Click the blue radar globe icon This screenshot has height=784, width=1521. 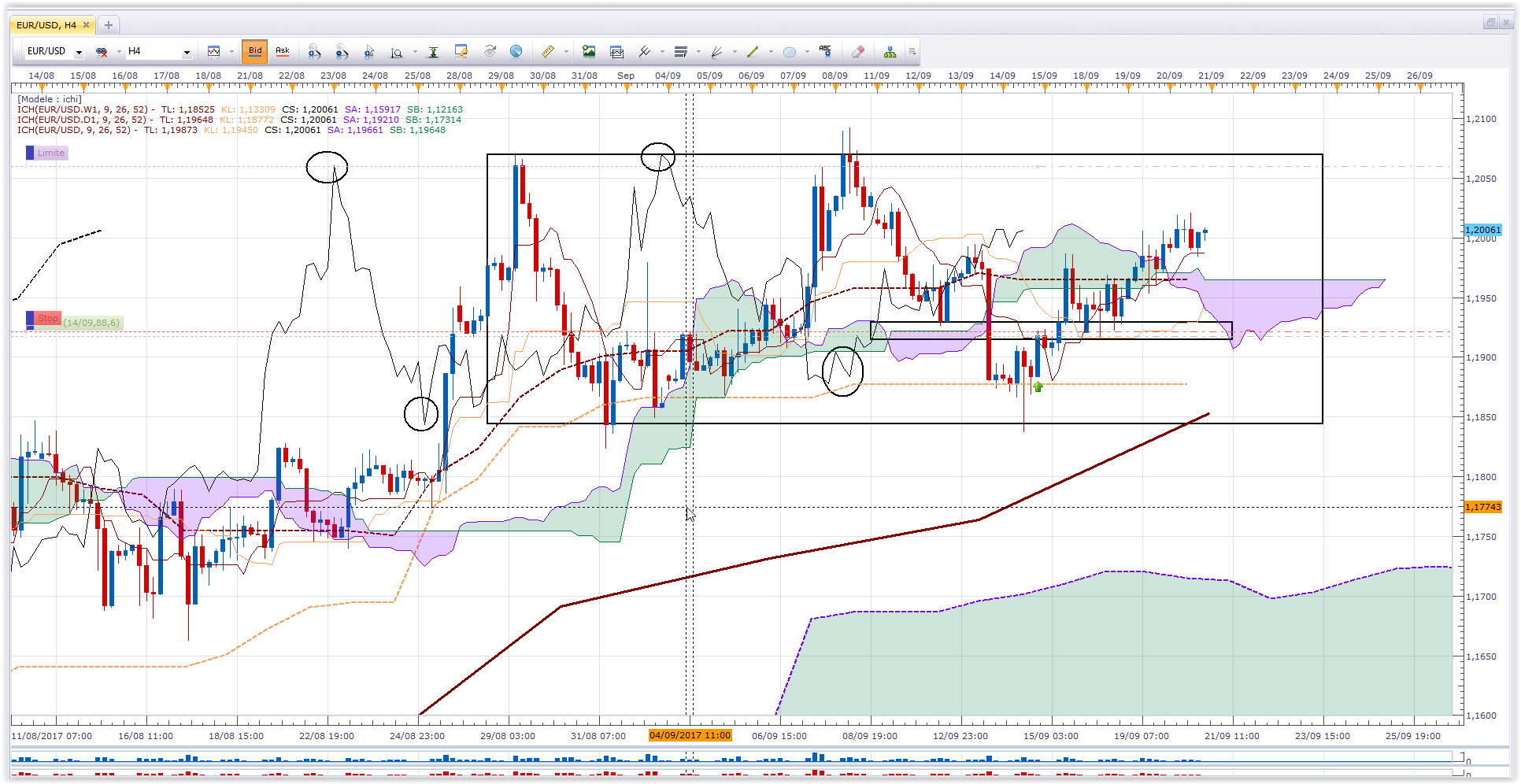516,52
